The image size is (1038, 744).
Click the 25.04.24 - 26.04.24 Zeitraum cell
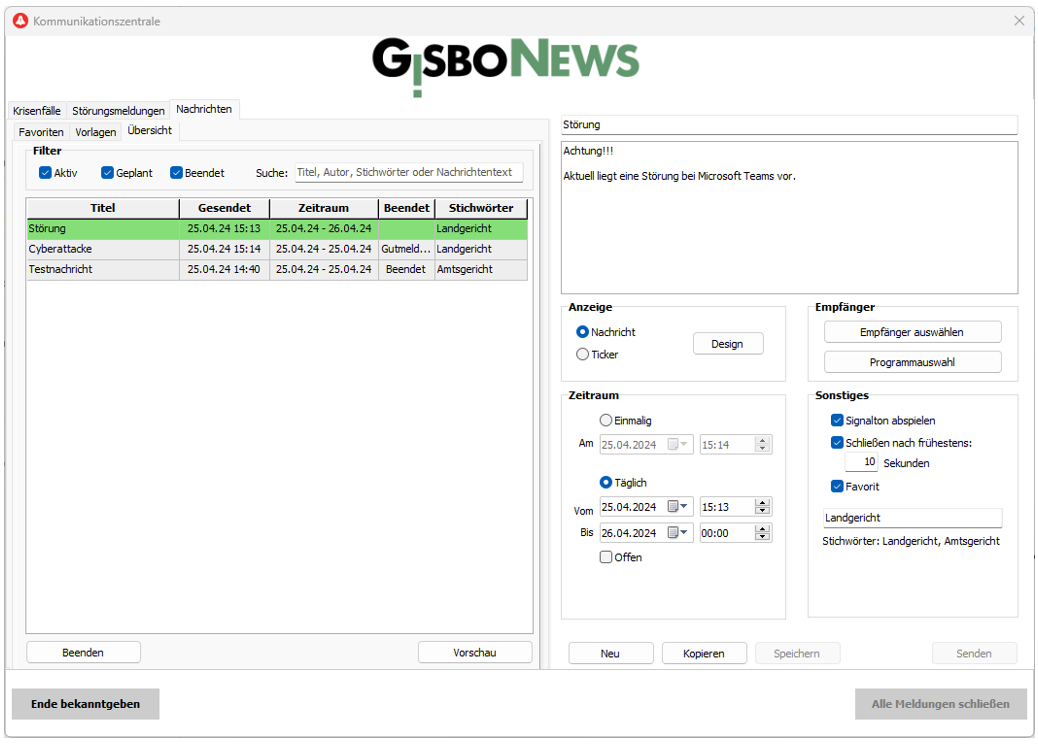point(323,228)
